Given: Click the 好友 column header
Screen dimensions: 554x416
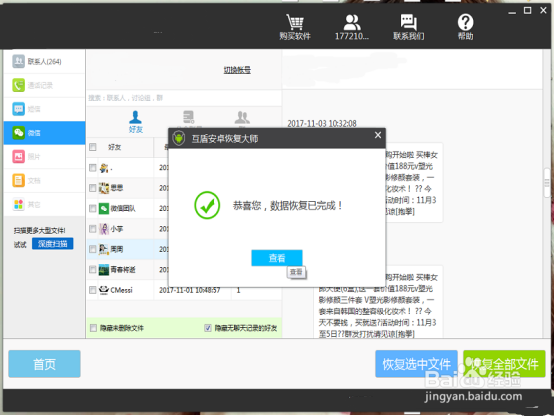Looking at the screenshot, I should pyautogui.click(x=114, y=147).
